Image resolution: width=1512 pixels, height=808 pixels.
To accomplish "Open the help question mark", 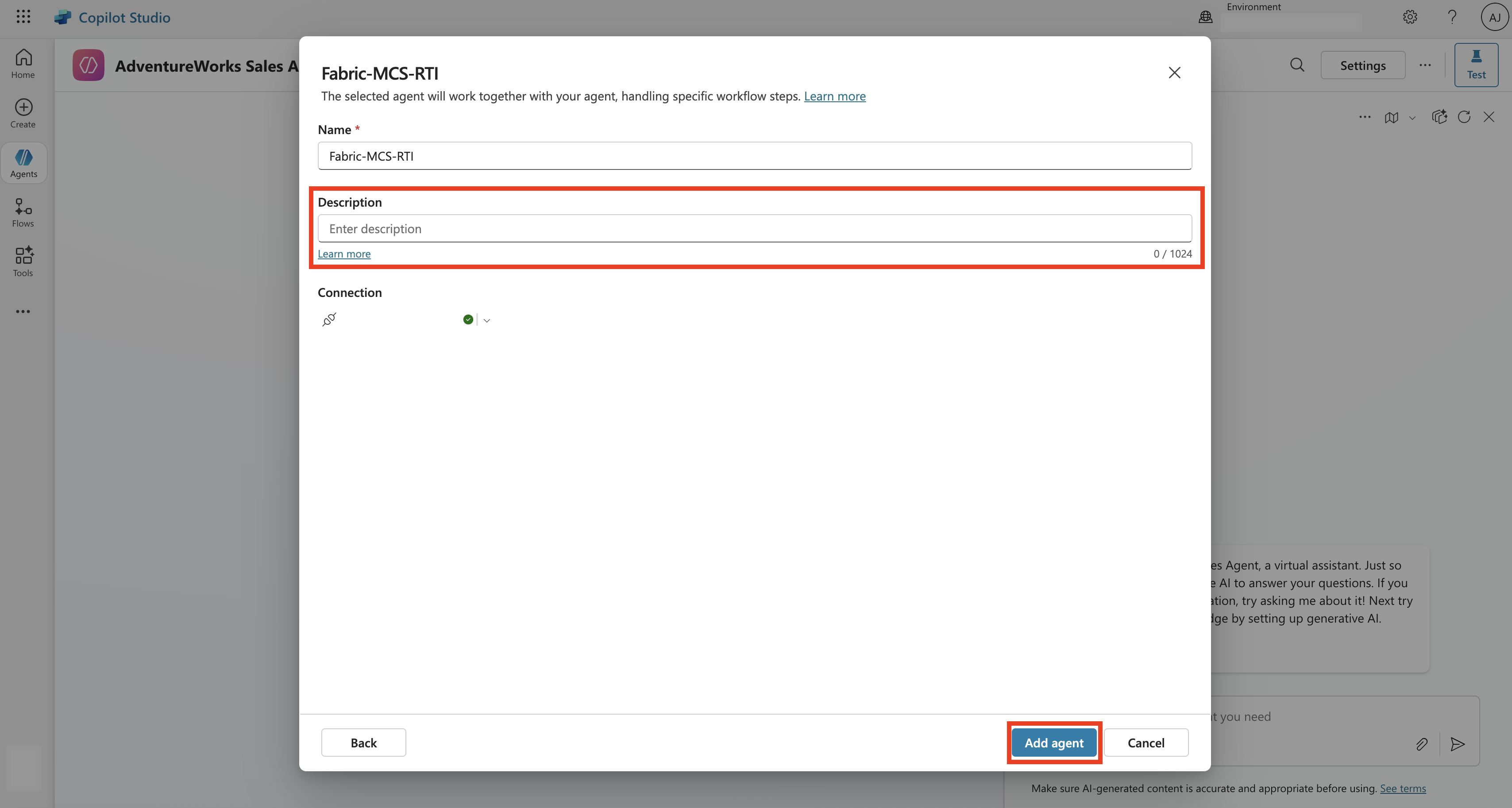I will coord(1452,17).
